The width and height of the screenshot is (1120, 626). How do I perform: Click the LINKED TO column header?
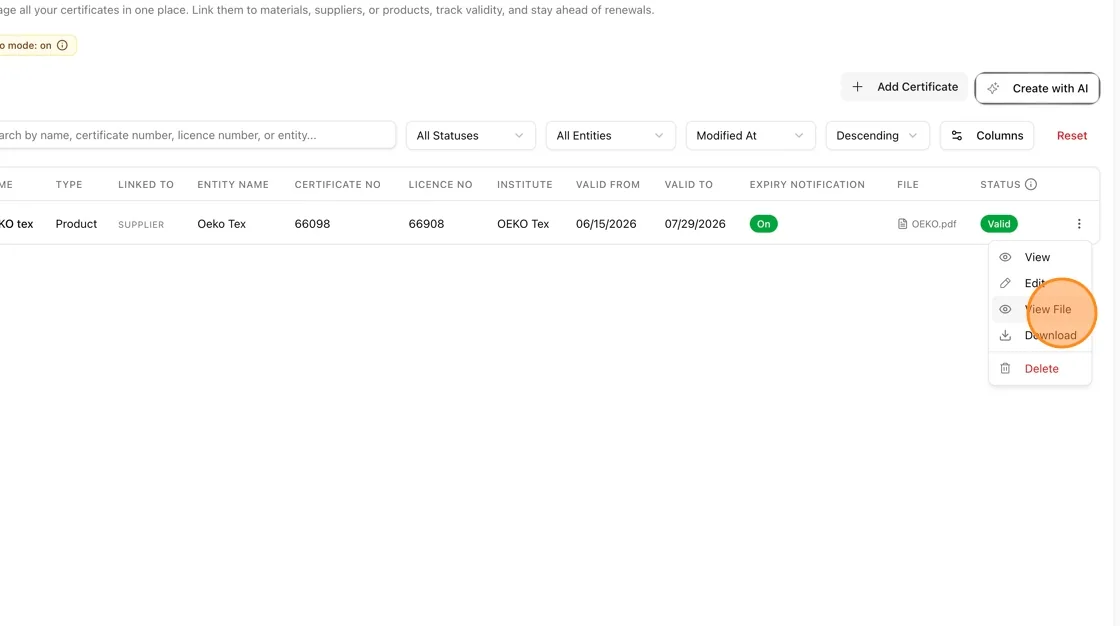pos(146,184)
